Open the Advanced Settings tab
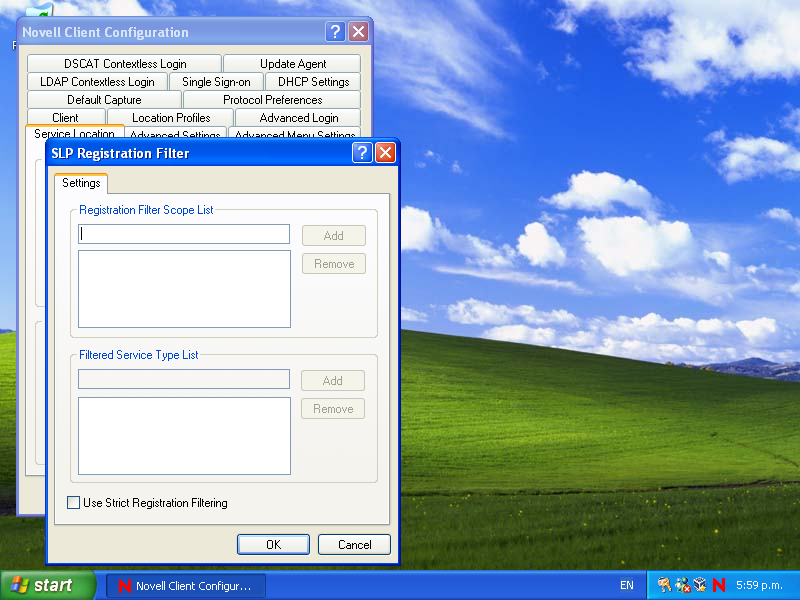 pos(175,134)
